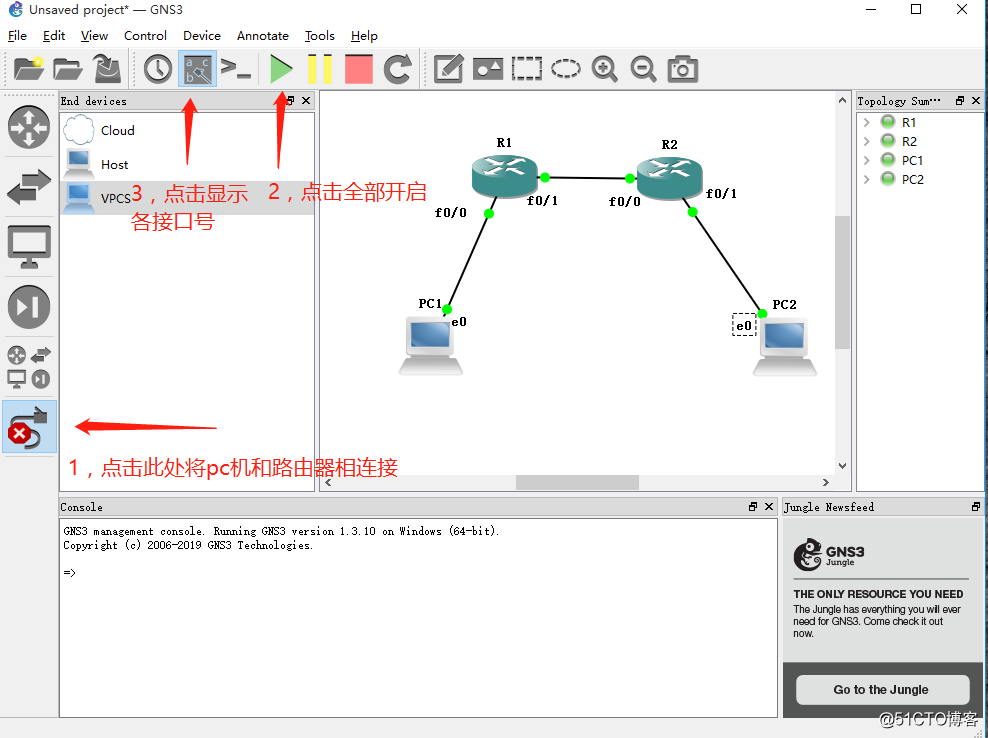Click canvas scroll up arrow

point(842,100)
